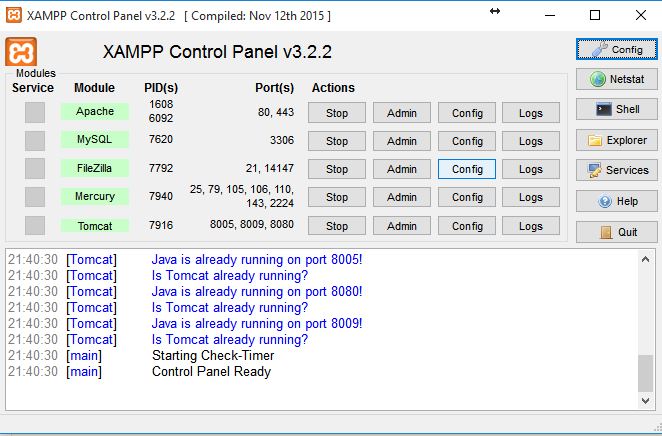
Task: Toggle Mercury service install checkbox
Action: [35, 197]
